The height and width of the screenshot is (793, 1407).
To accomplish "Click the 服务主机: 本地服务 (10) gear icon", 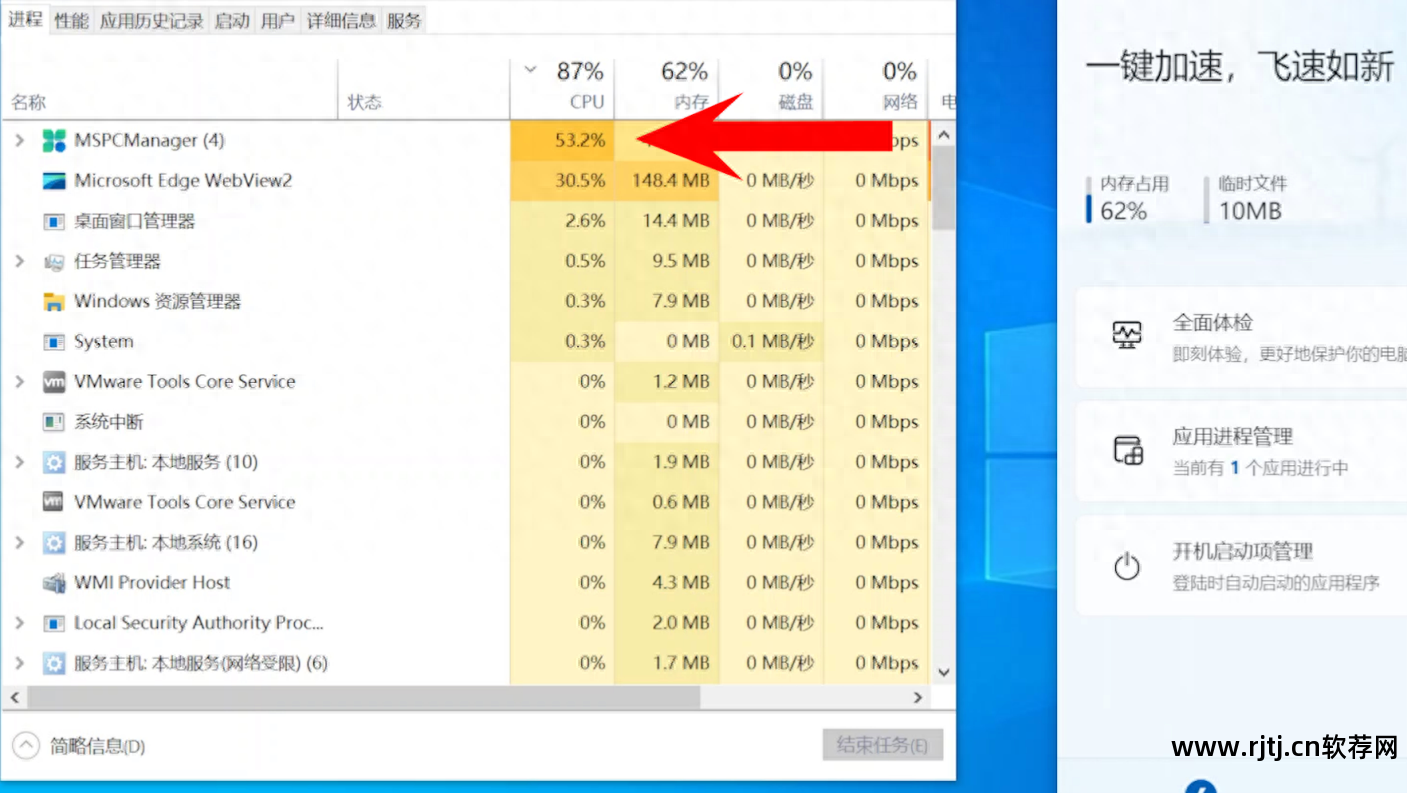I will (54, 462).
